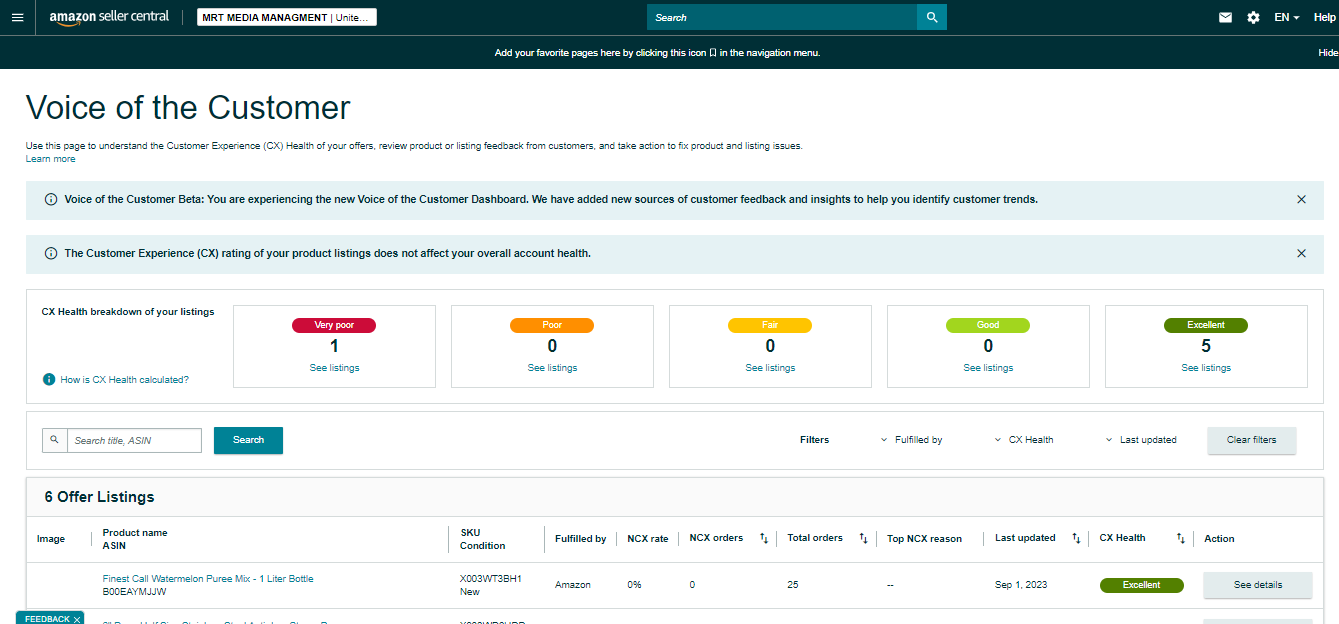The width and height of the screenshot is (1339, 624).
Task: Sort by CX Health column arrows
Action: tap(1180, 538)
